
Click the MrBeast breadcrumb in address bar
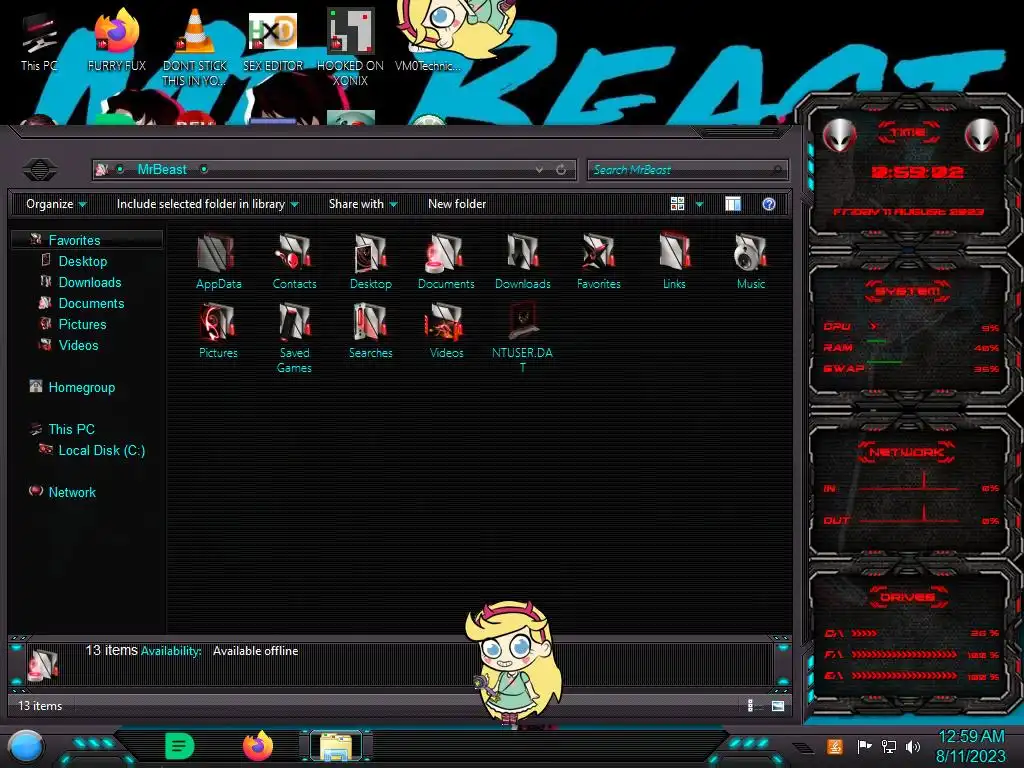pyautogui.click(x=162, y=170)
